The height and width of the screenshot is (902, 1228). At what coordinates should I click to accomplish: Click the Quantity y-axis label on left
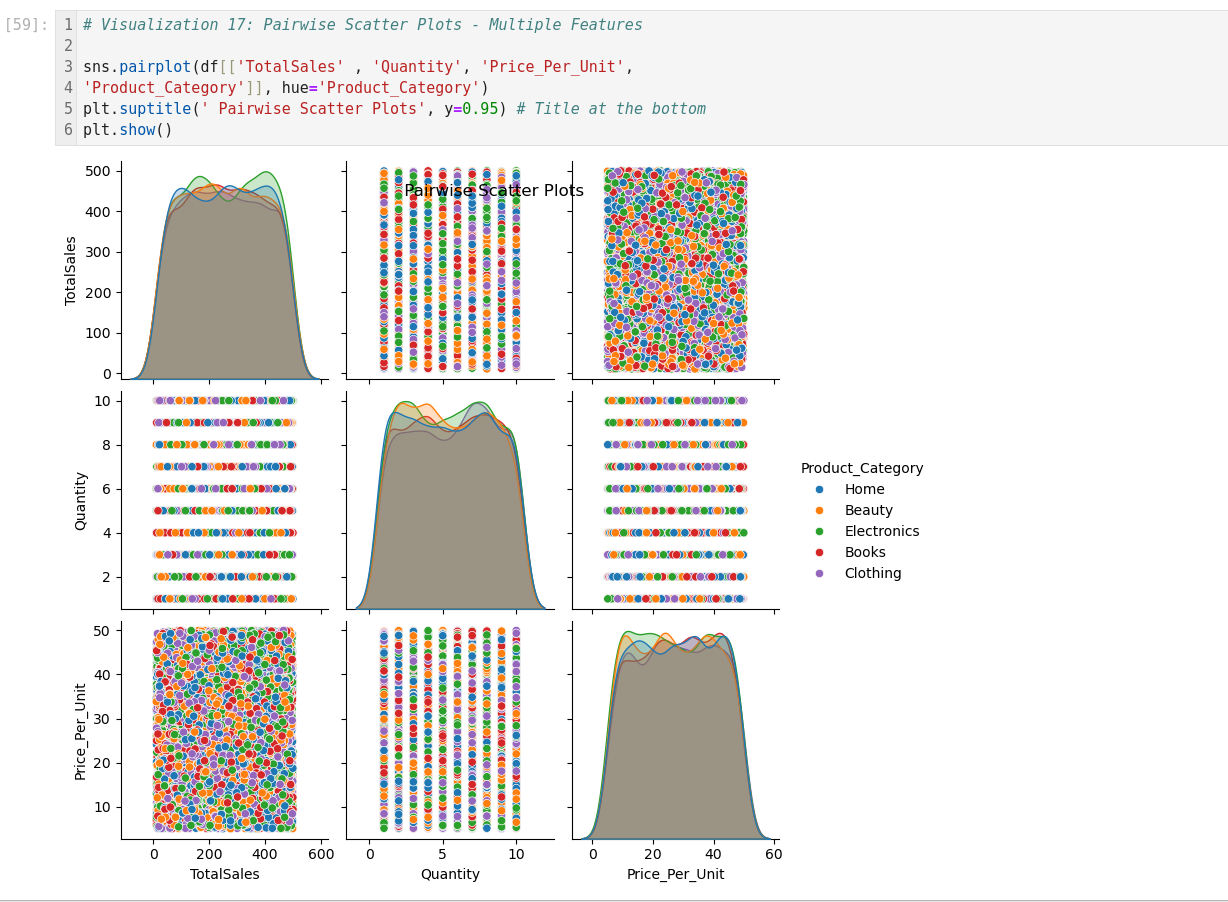[81, 500]
